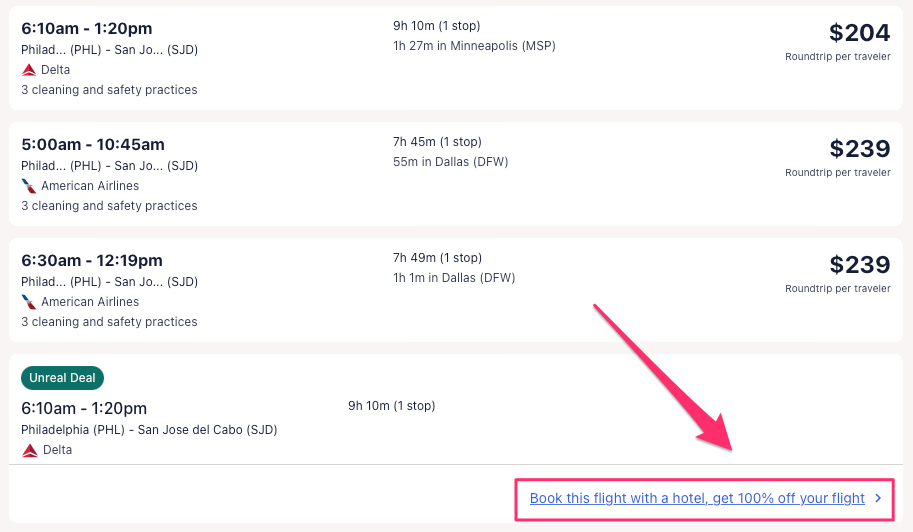Click American Airlines logo on the 5:00am flight
Screen dimensions: 913x532
point(29,186)
